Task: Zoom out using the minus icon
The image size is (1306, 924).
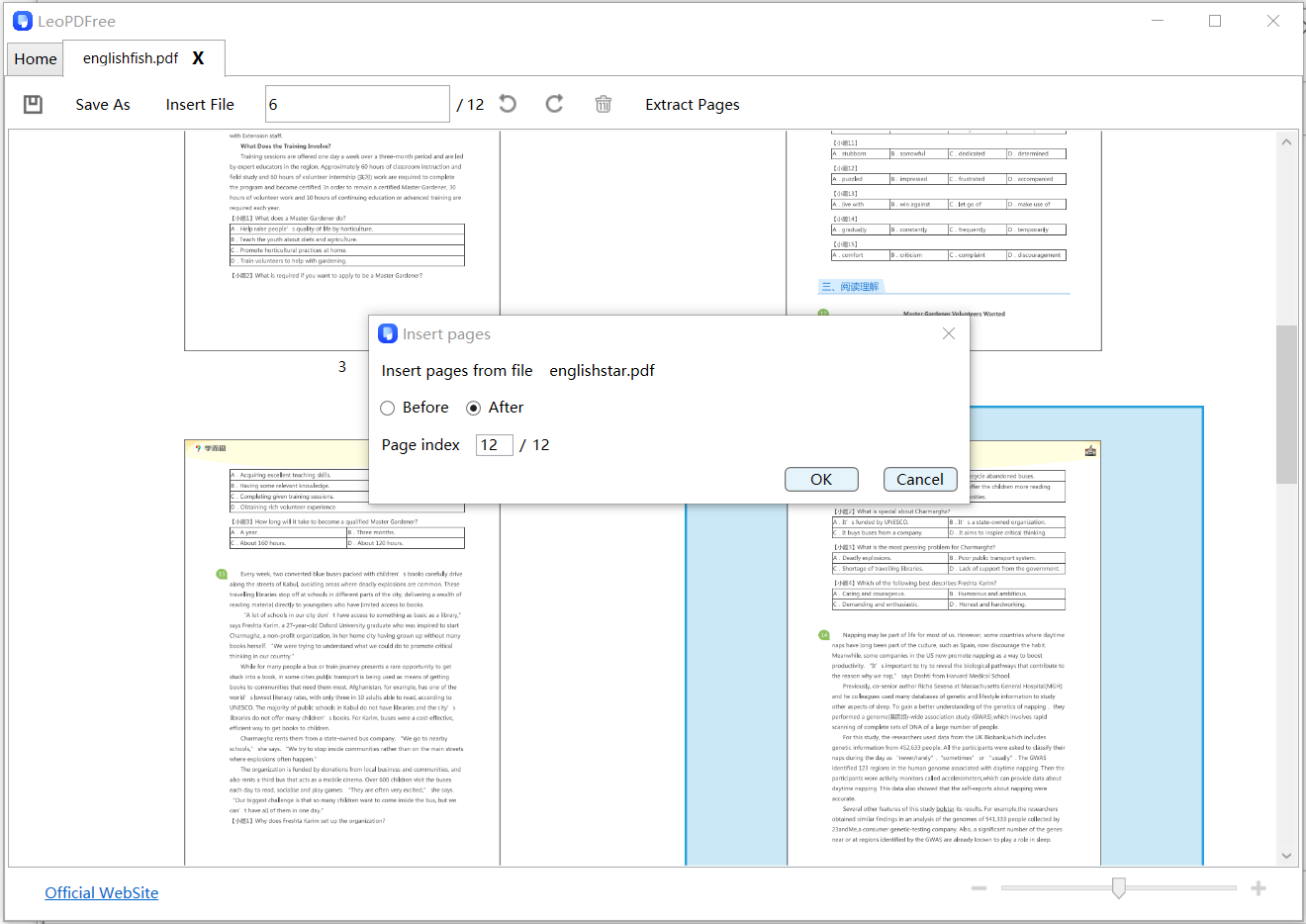Action: click(x=979, y=887)
